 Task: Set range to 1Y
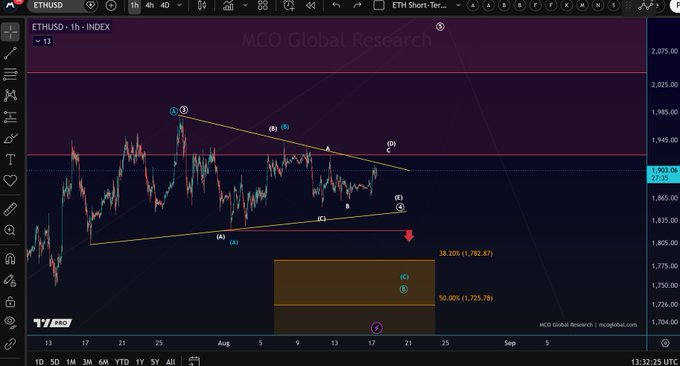[140, 362]
